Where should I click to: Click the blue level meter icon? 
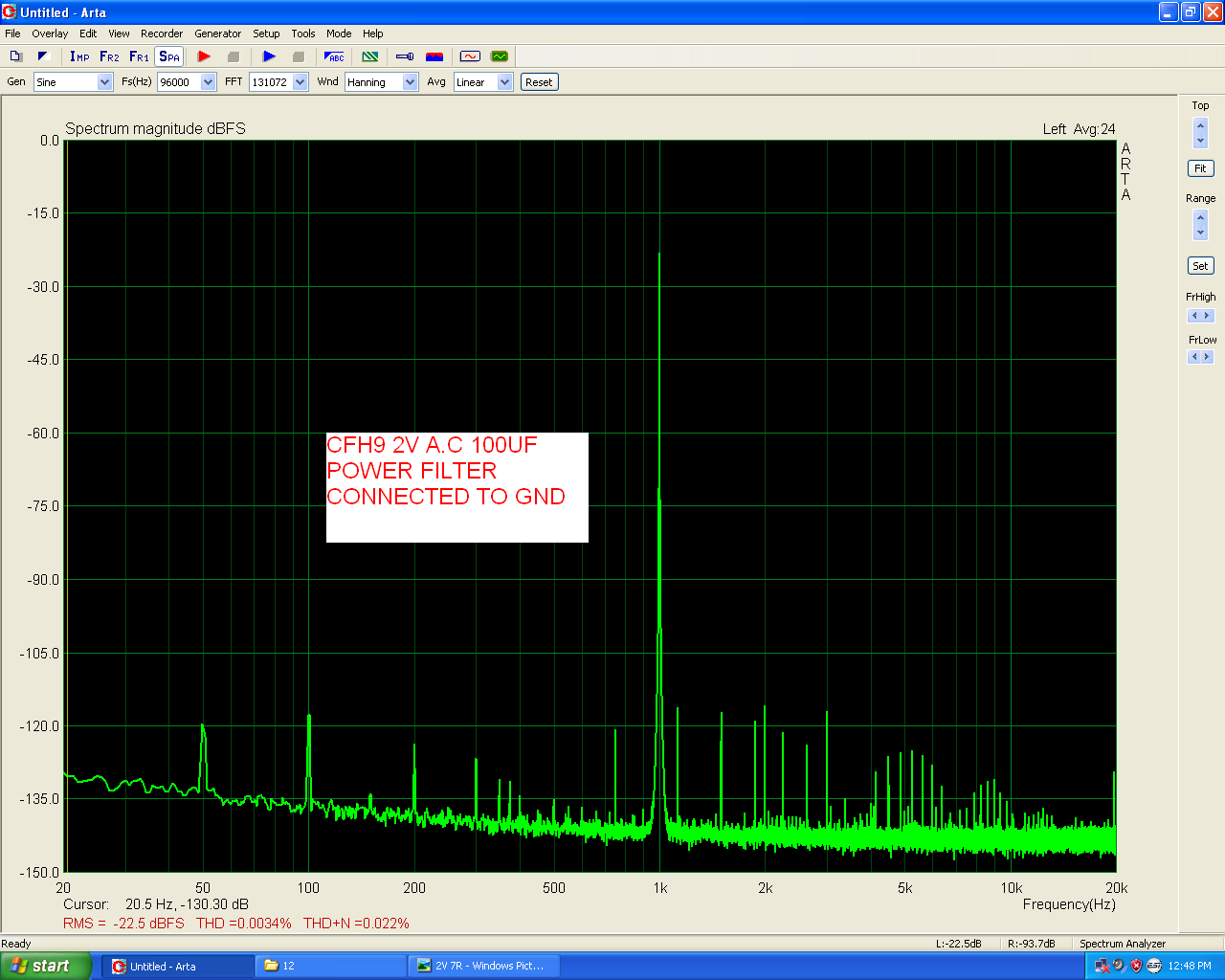point(405,56)
